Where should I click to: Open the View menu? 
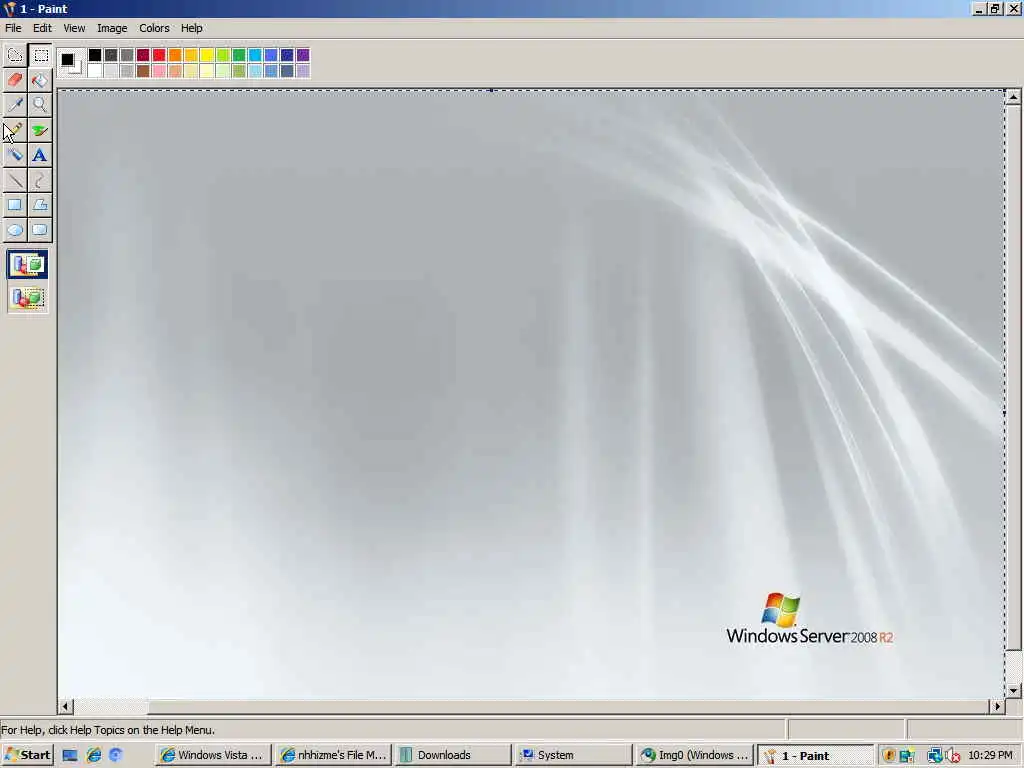pyautogui.click(x=74, y=28)
